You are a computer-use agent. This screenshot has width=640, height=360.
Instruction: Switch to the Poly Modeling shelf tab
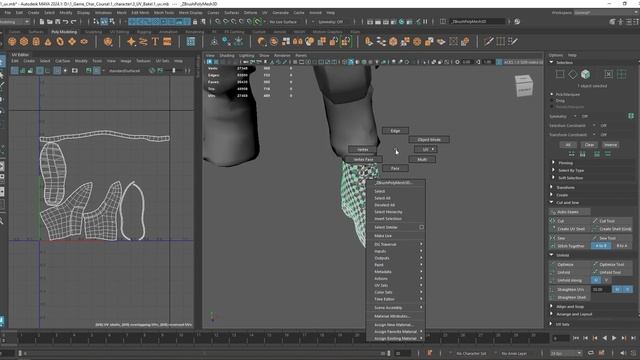64,32
